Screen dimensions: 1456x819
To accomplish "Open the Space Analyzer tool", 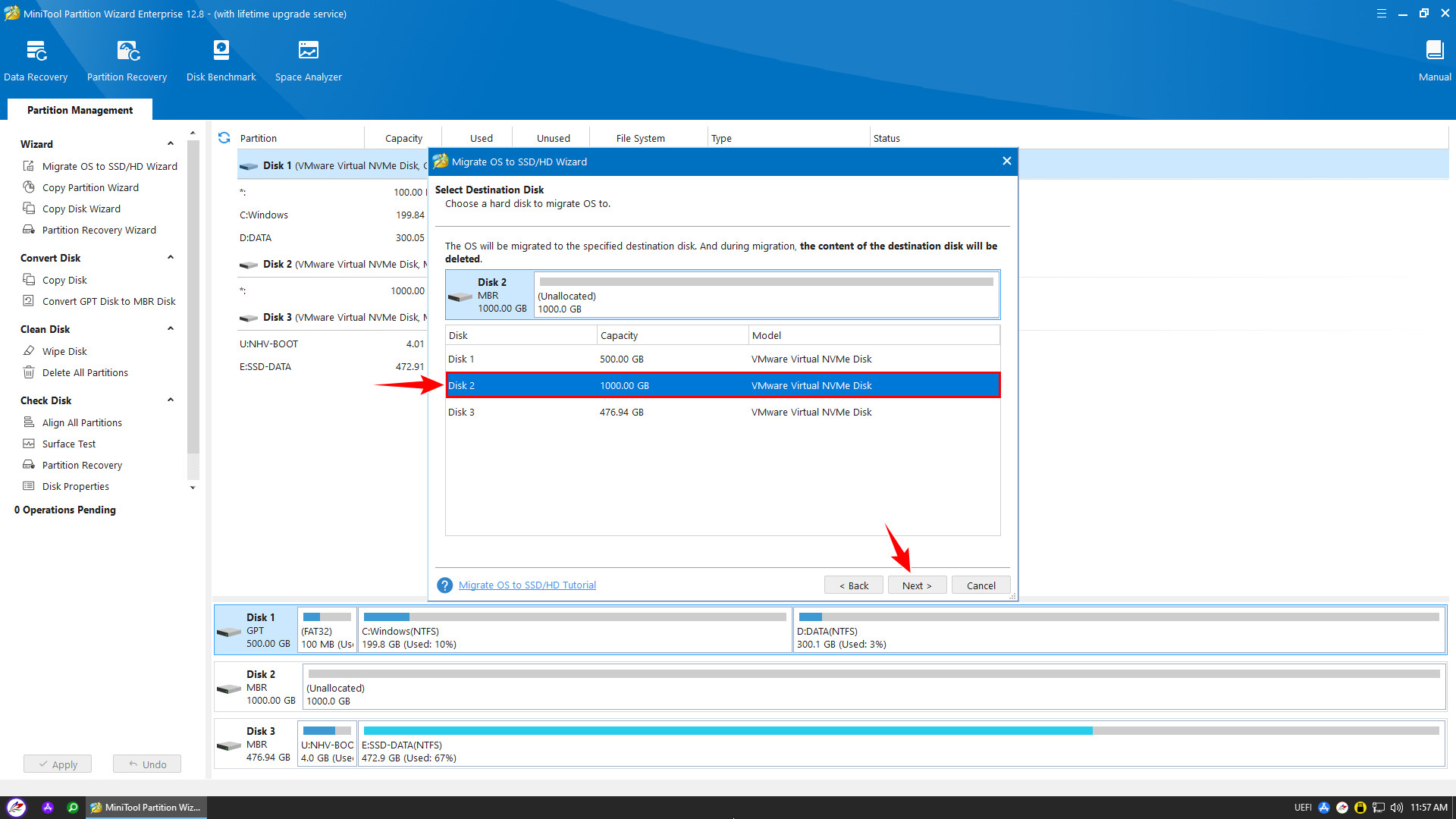I will pos(308,52).
